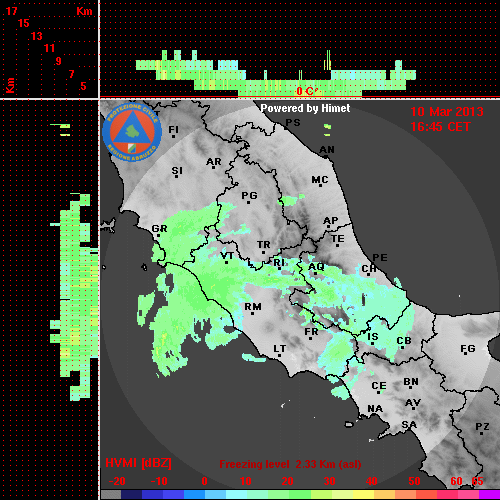The width and height of the screenshot is (500, 500).
Task: Pick the 30 dBZ green color swatch
Action: 321,495
